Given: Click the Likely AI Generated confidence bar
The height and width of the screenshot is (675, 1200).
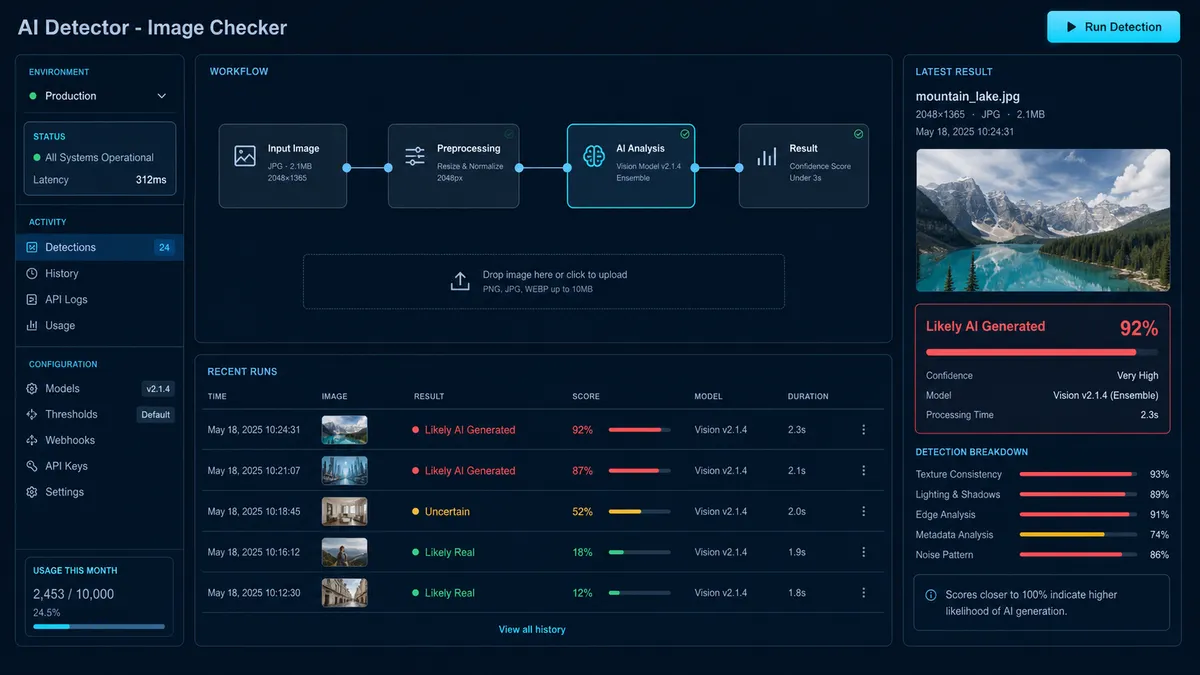Looking at the screenshot, I should pos(1042,352).
